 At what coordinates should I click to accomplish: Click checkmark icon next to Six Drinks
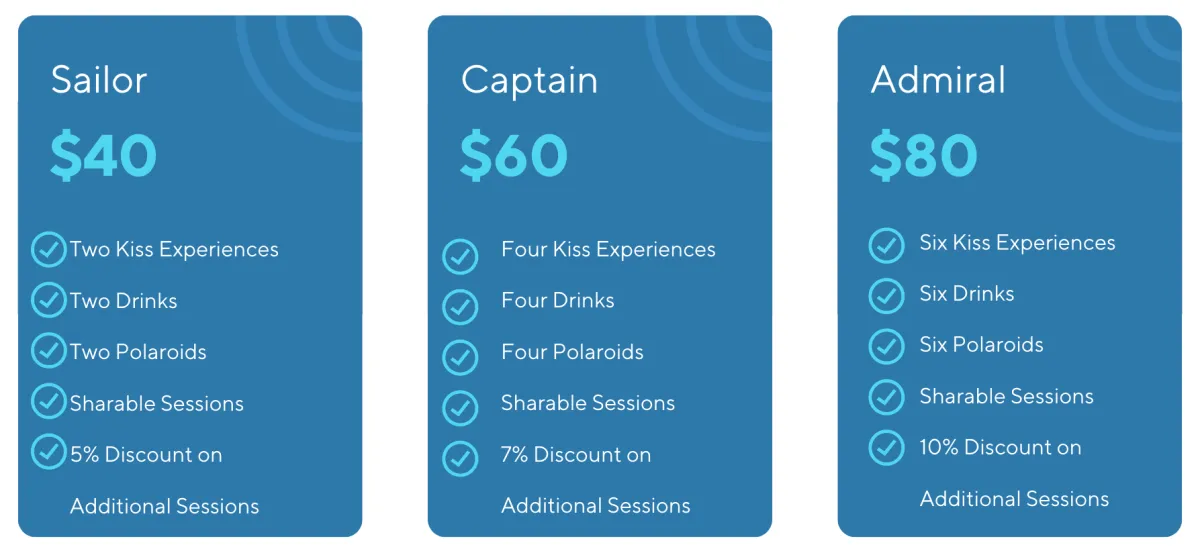coord(886,296)
